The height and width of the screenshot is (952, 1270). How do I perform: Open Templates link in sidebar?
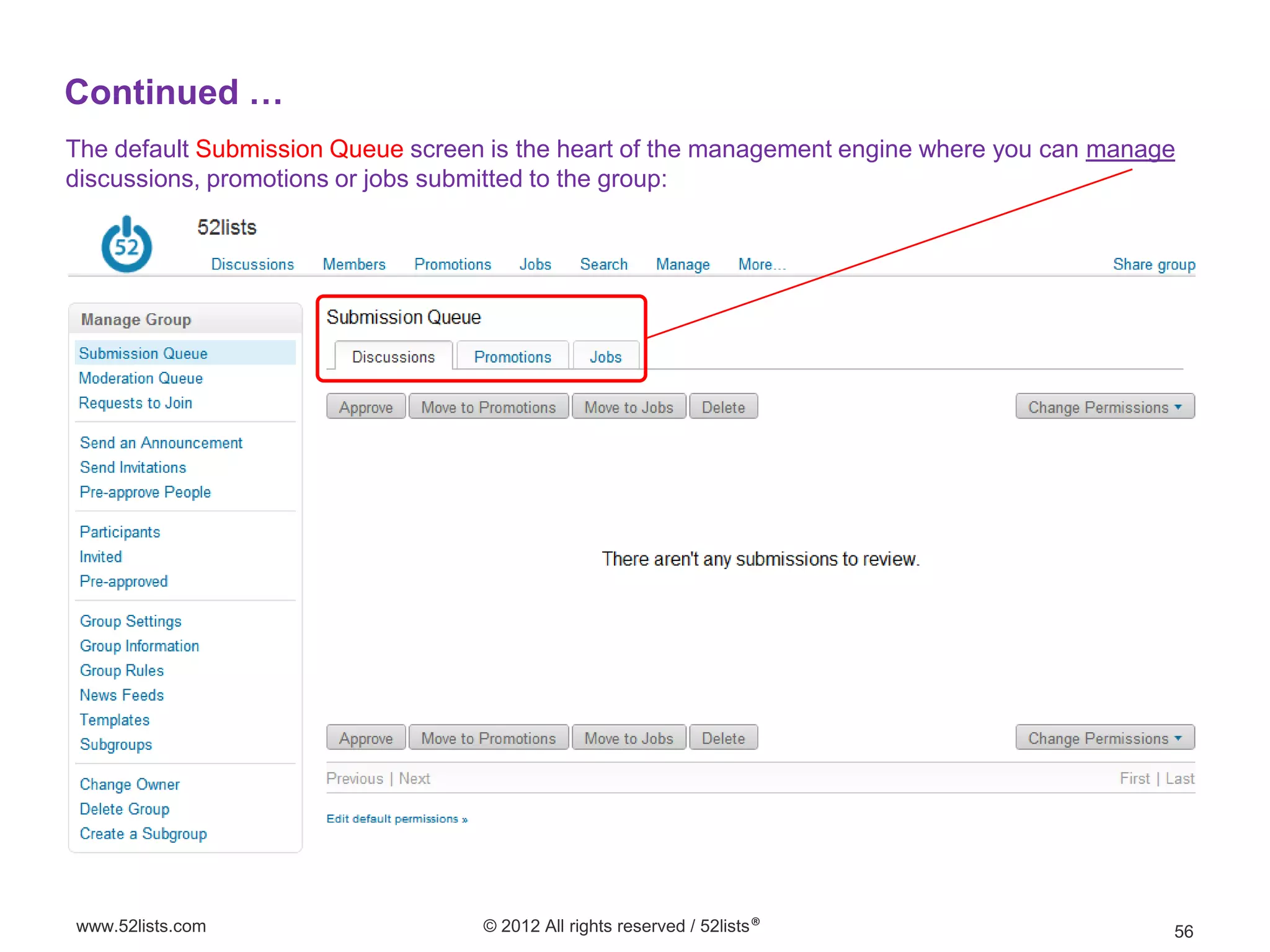[x=115, y=720]
